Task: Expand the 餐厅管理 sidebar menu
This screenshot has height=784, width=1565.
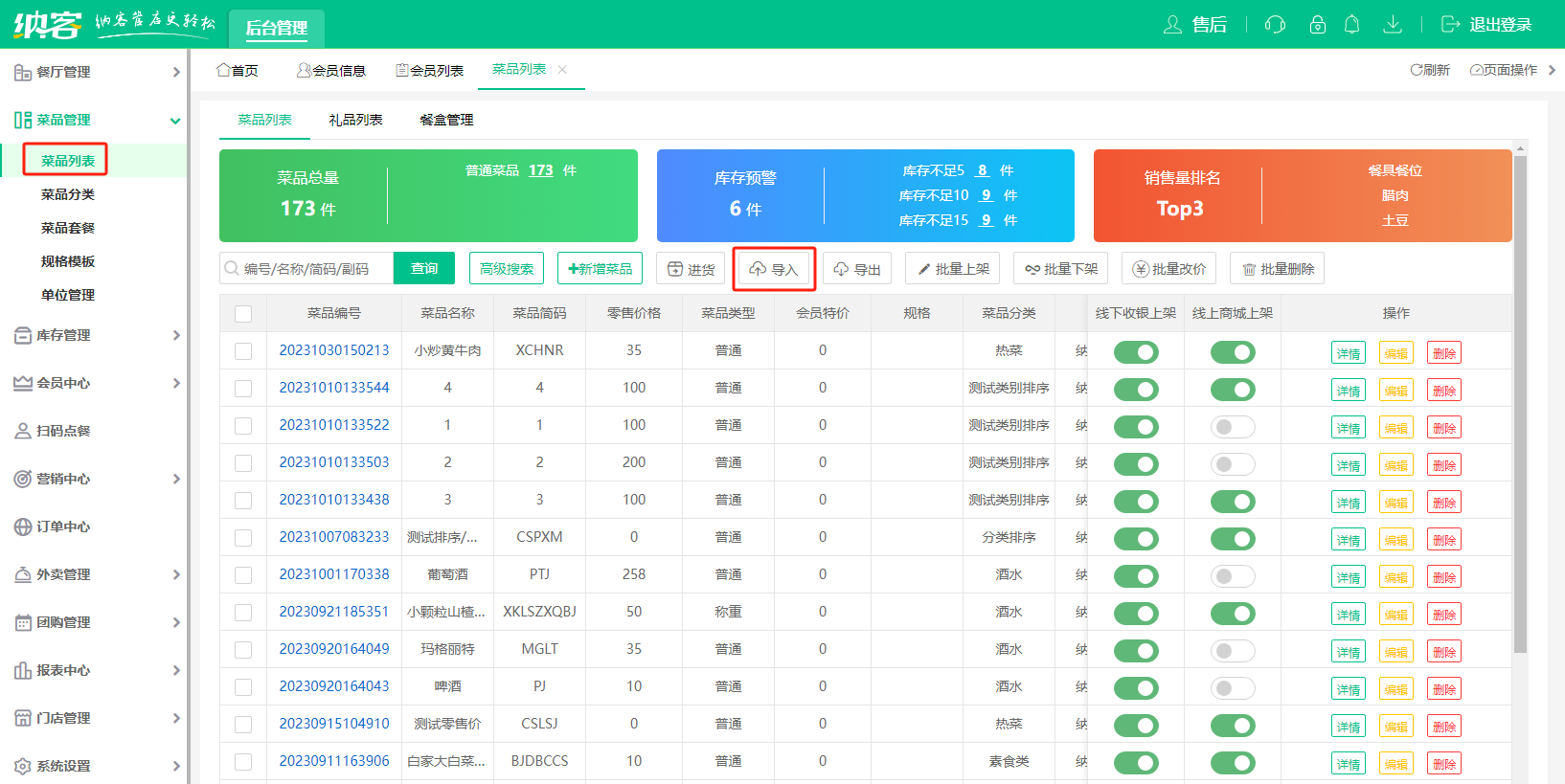Action: pyautogui.click(x=176, y=72)
